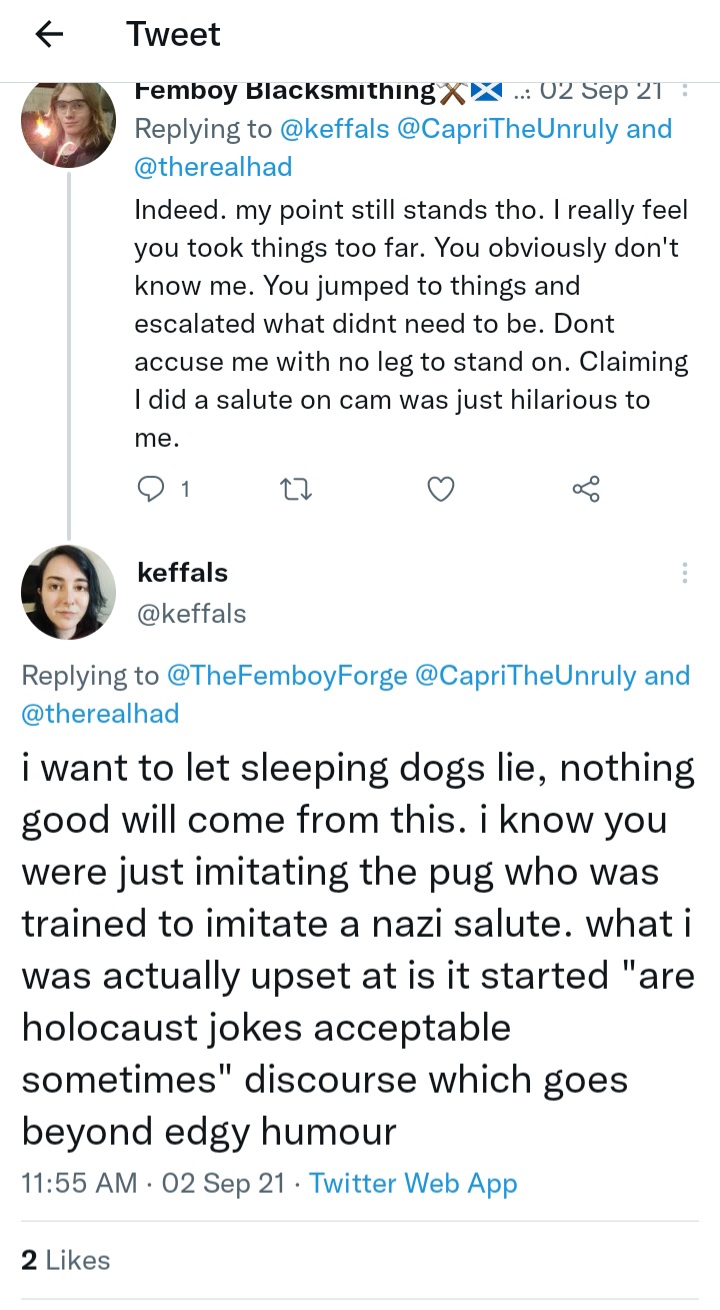Viewport: 720px width, 1310px height.
Task: Open the Twitter Web App source link
Action: (x=413, y=1184)
